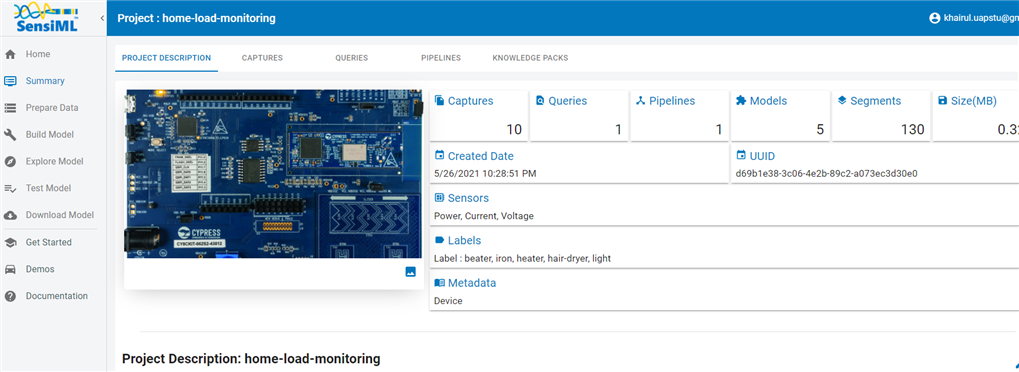Switch to the Captures tab
Screen dimensions: 1019x372
[262, 58]
